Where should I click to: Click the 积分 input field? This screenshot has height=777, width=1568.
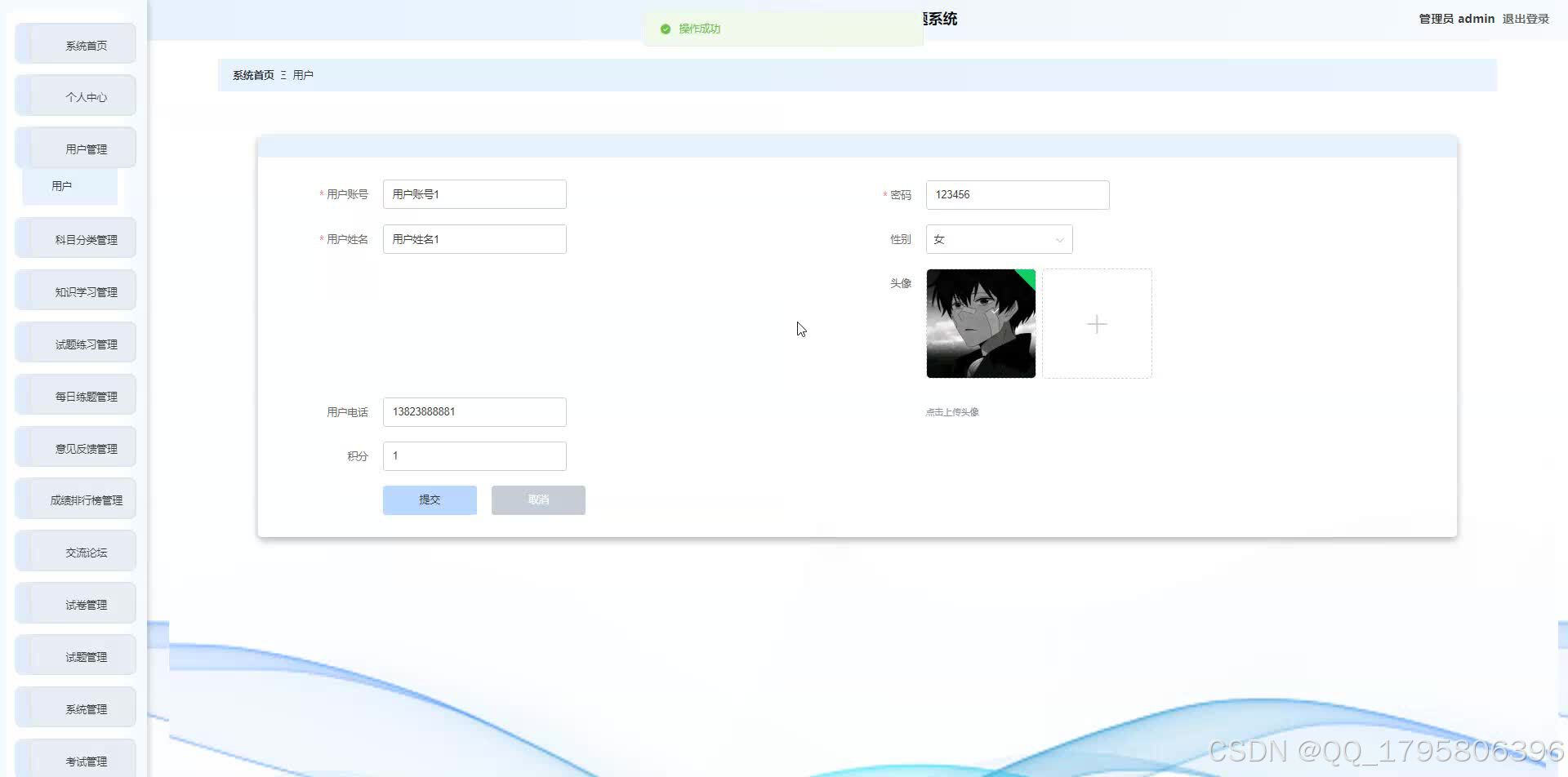coord(474,456)
